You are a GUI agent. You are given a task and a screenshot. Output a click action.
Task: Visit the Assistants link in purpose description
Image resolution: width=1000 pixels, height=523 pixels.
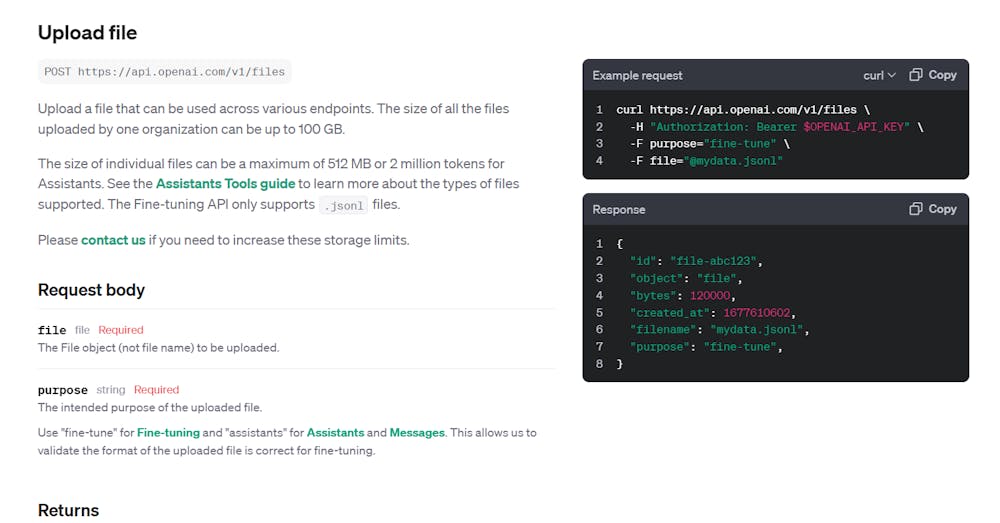point(335,433)
